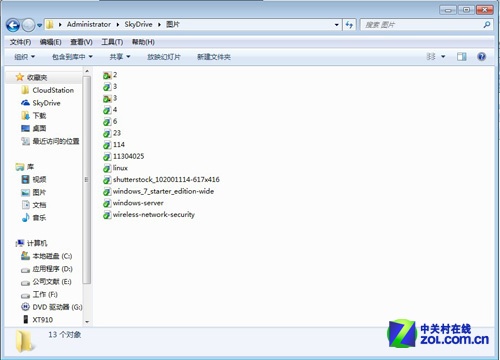Open 文档 library
The height and width of the screenshot is (360, 500).
click(x=39, y=205)
